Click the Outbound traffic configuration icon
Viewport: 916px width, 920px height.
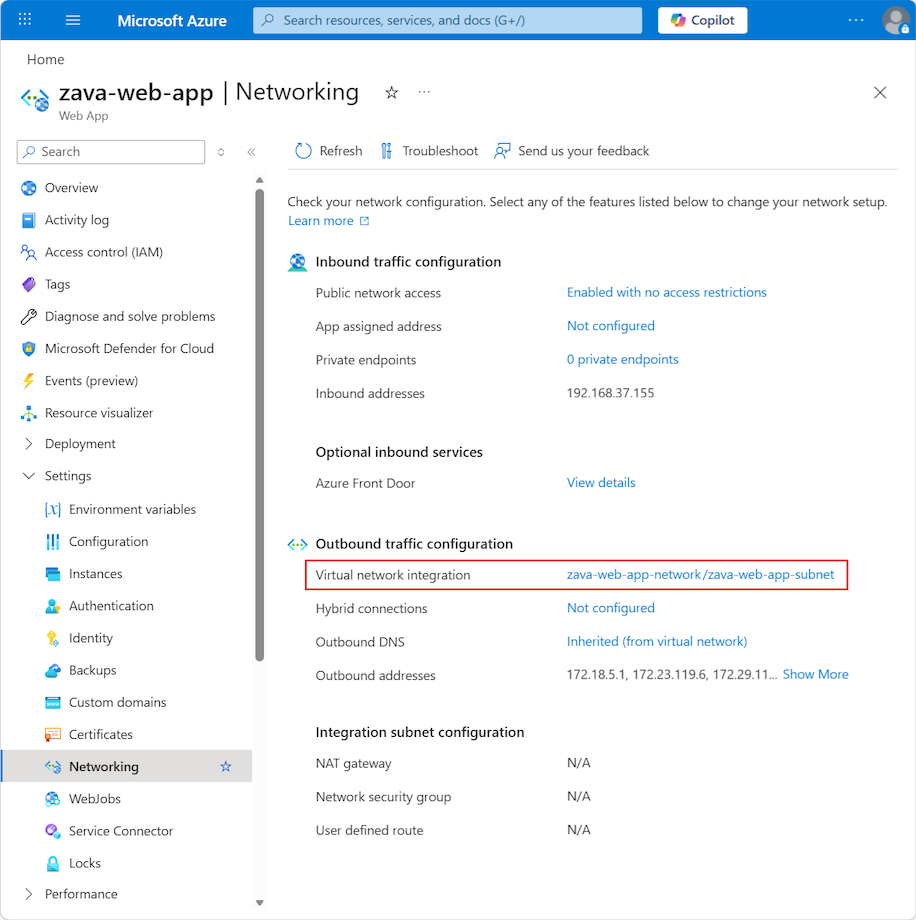click(298, 544)
